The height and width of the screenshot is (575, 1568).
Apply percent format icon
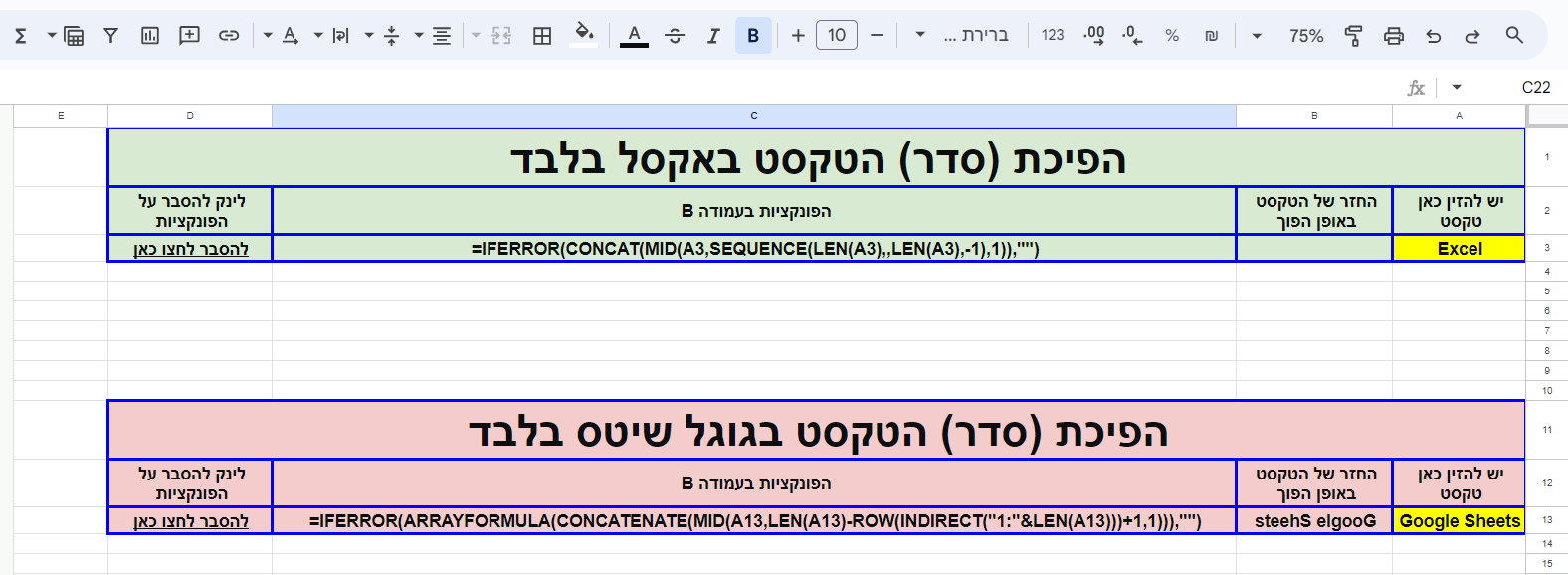1172,36
